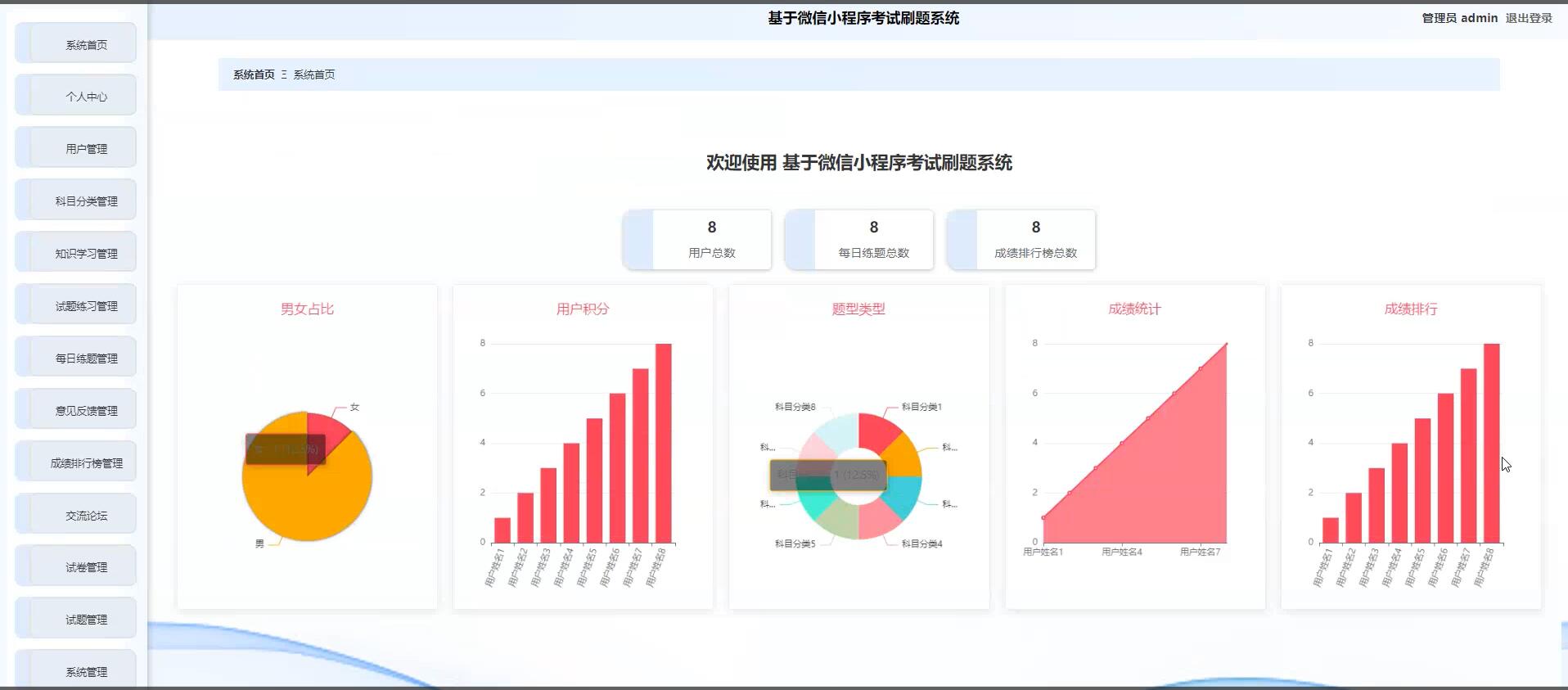Image resolution: width=1568 pixels, height=690 pixels.
Task: Click the 男女占比 chart title
Action: pos(307,309)
